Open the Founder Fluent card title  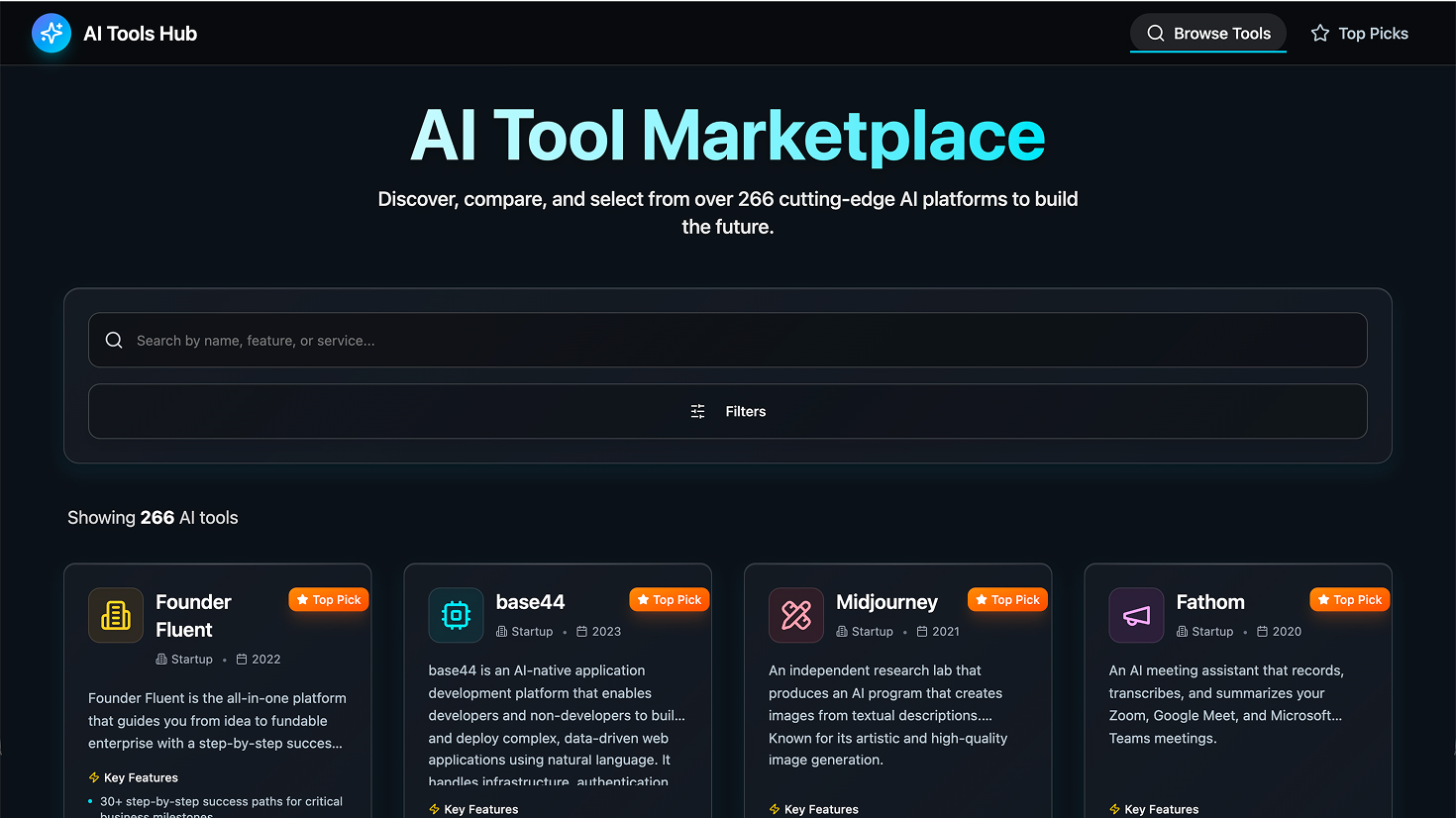193,616
